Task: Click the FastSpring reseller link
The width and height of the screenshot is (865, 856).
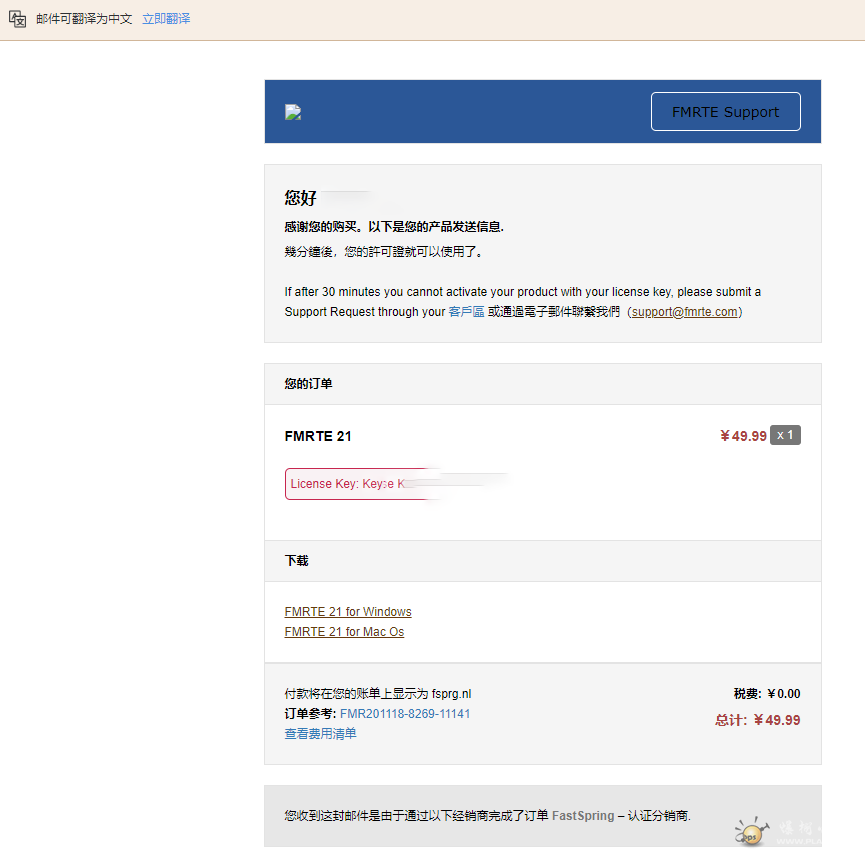Action: tap(583, 815)
